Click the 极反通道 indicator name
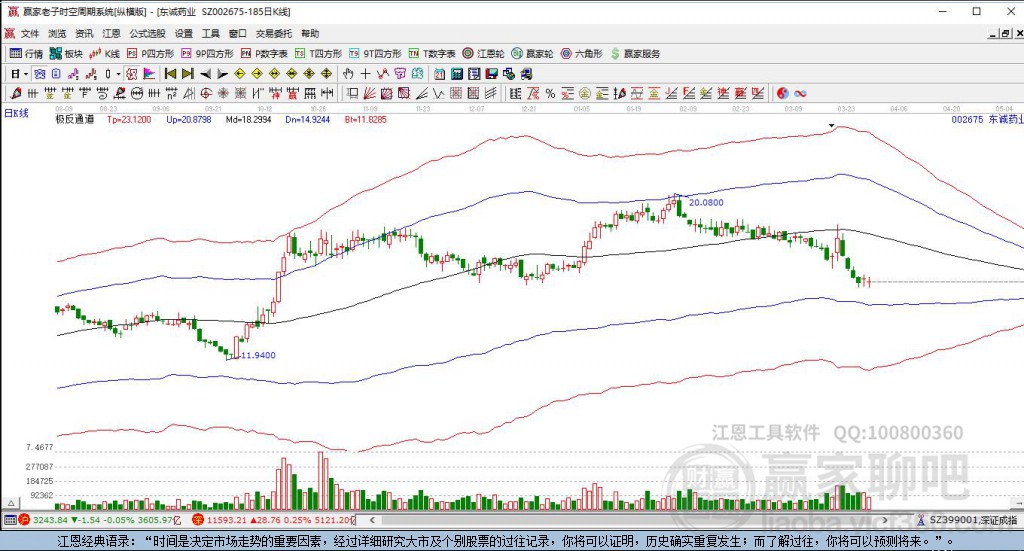1024x551 pixels. click(74, 119)
